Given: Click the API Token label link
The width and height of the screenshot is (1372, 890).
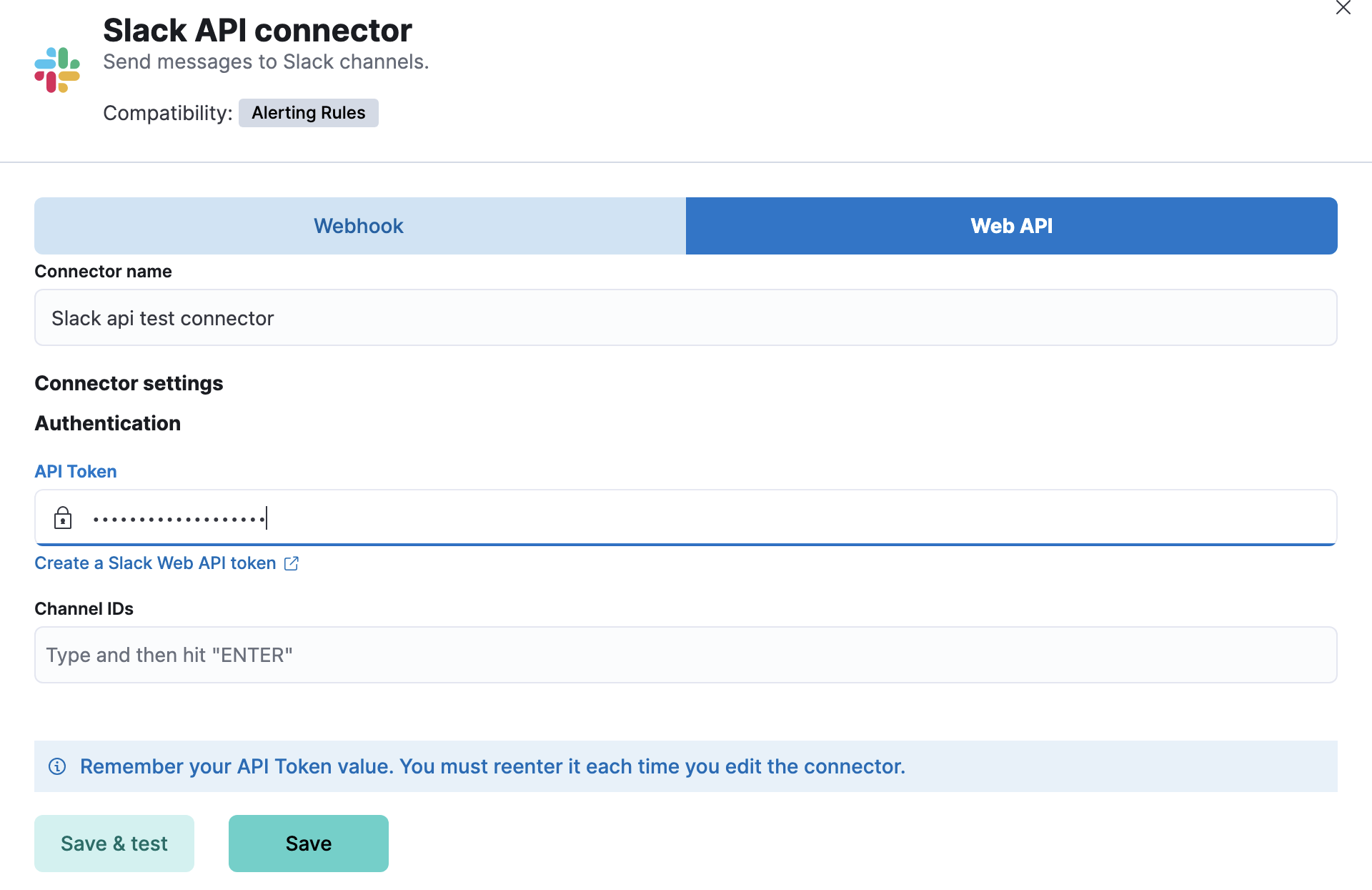Looking at the screenshot, I should [75, 470].
